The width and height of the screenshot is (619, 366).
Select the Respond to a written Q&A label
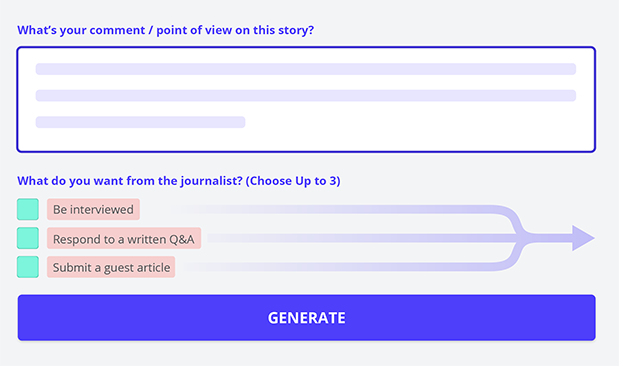pos(124,238)
